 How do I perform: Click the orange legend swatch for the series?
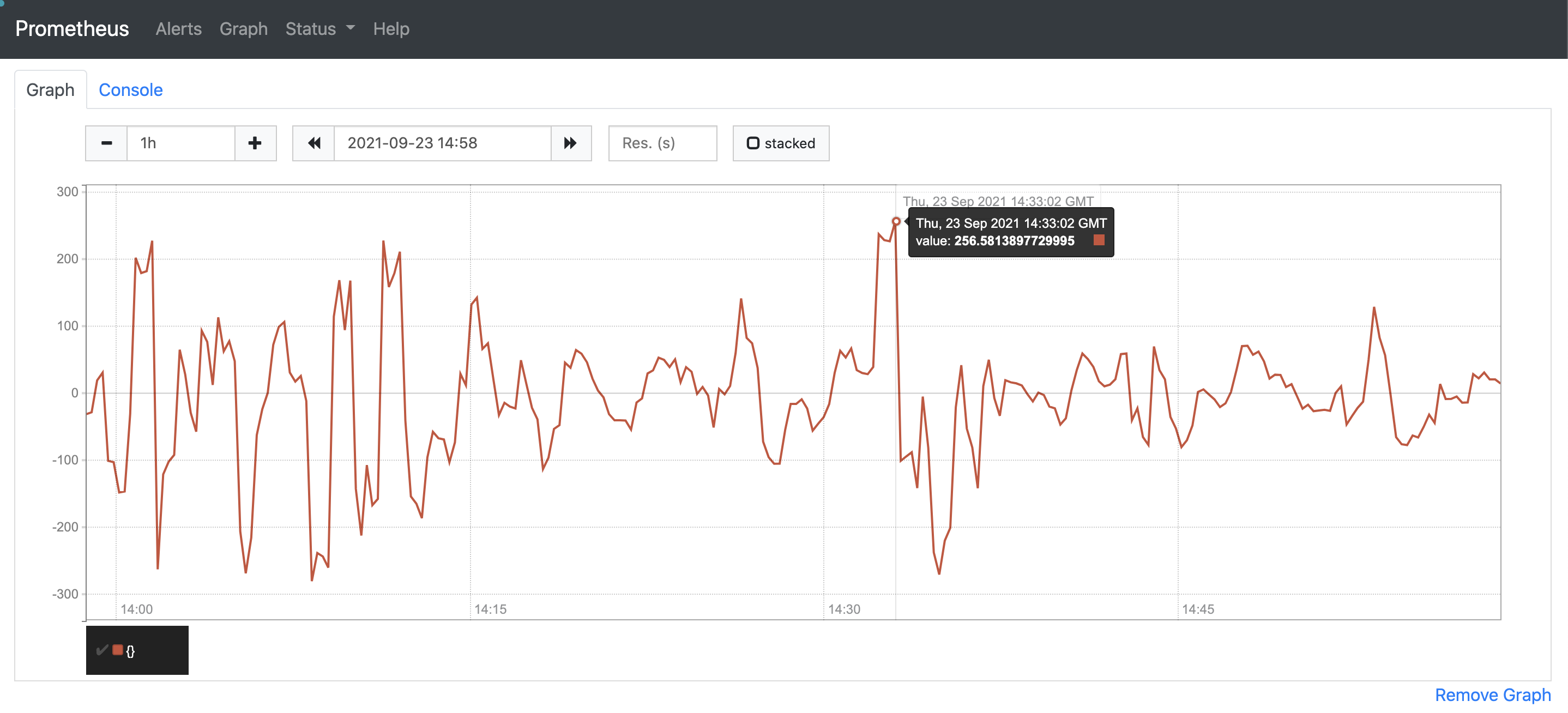pyautogui.click(x=117, y=650)
